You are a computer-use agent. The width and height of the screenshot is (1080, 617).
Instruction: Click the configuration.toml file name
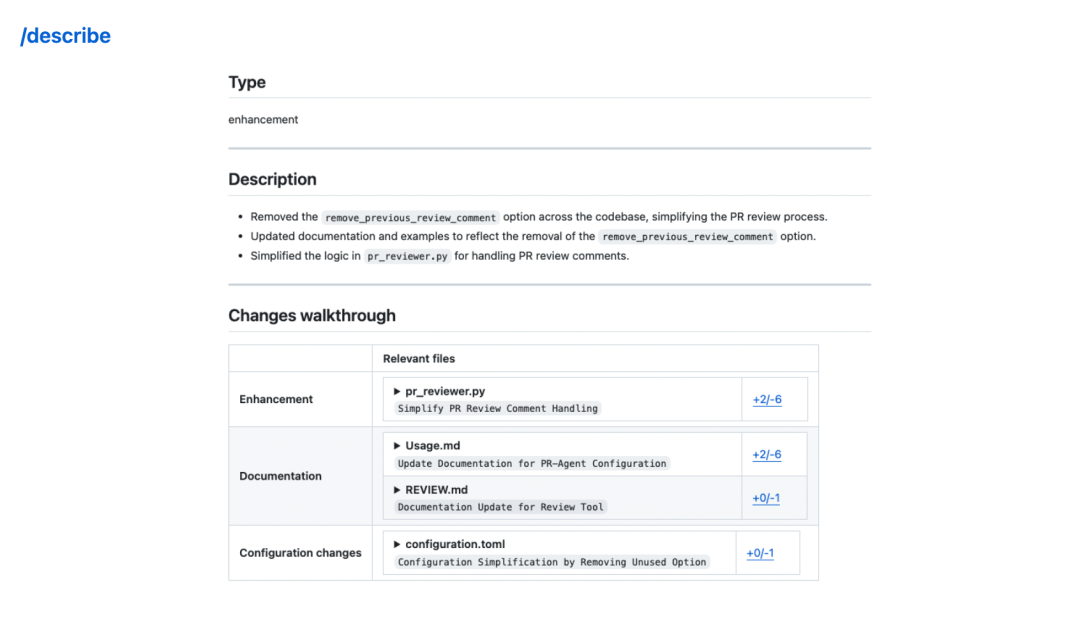click(455, 544)
